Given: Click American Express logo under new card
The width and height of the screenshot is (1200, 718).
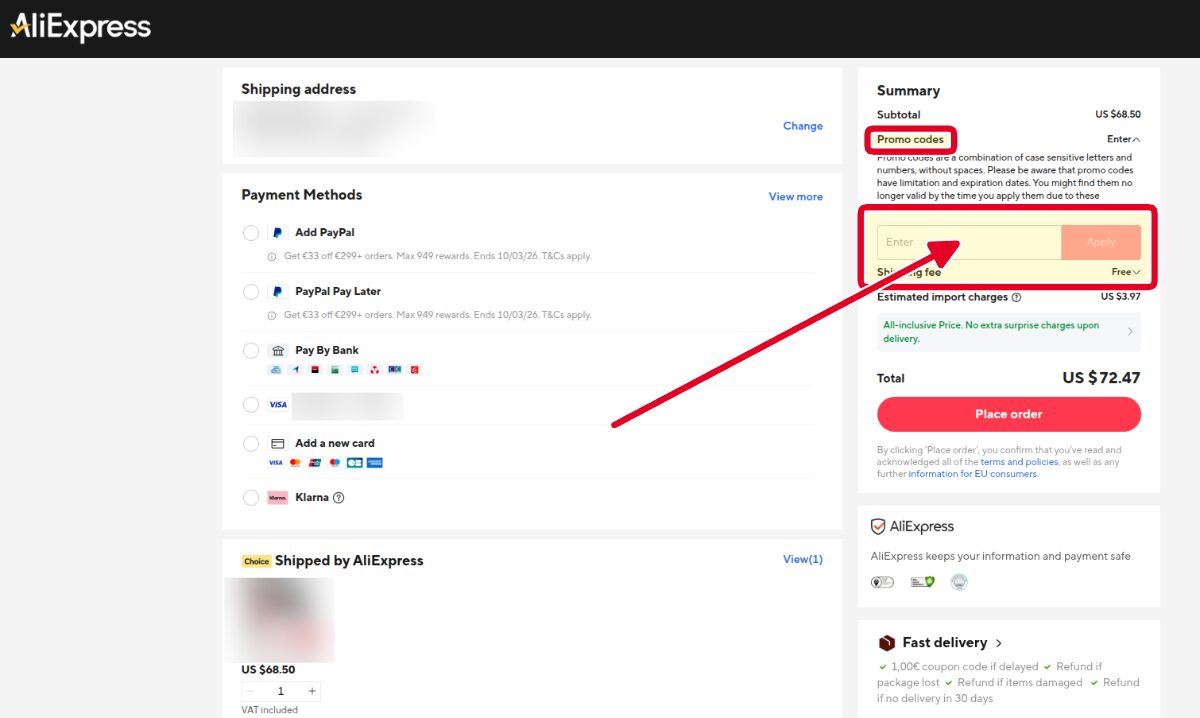Looking at the screenshot, I should (x=375, y=463).
